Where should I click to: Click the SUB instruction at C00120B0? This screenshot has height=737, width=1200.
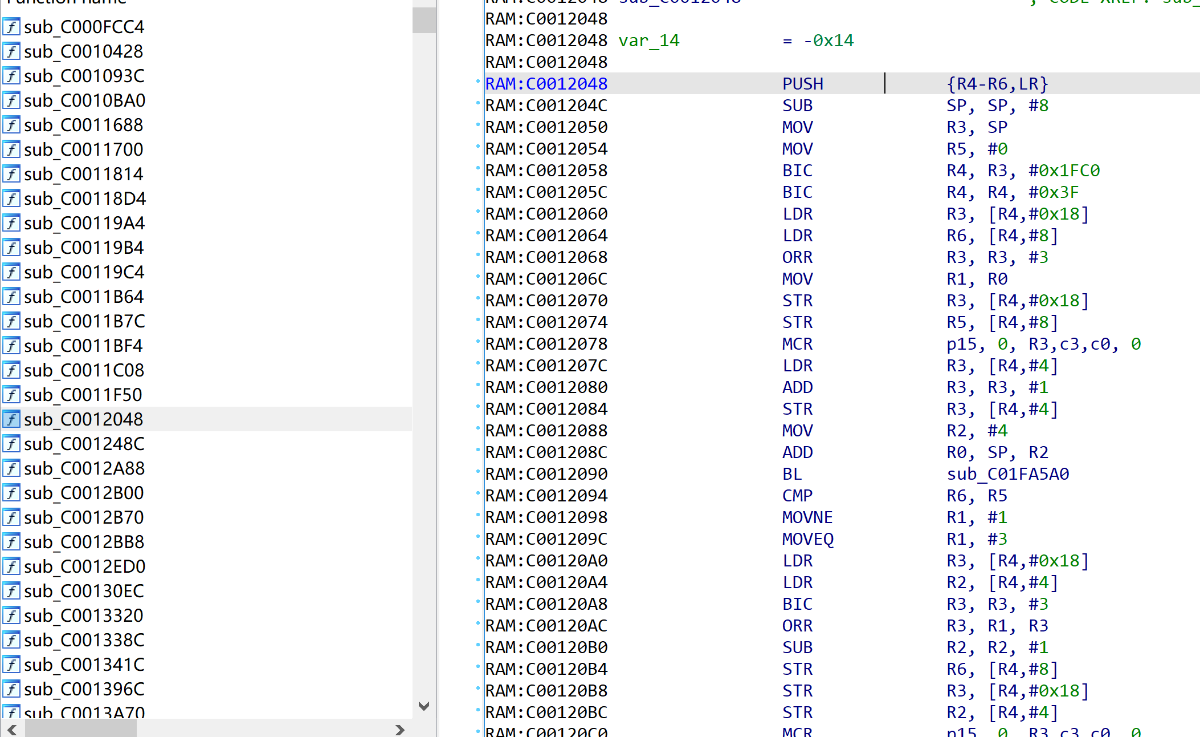798,648
